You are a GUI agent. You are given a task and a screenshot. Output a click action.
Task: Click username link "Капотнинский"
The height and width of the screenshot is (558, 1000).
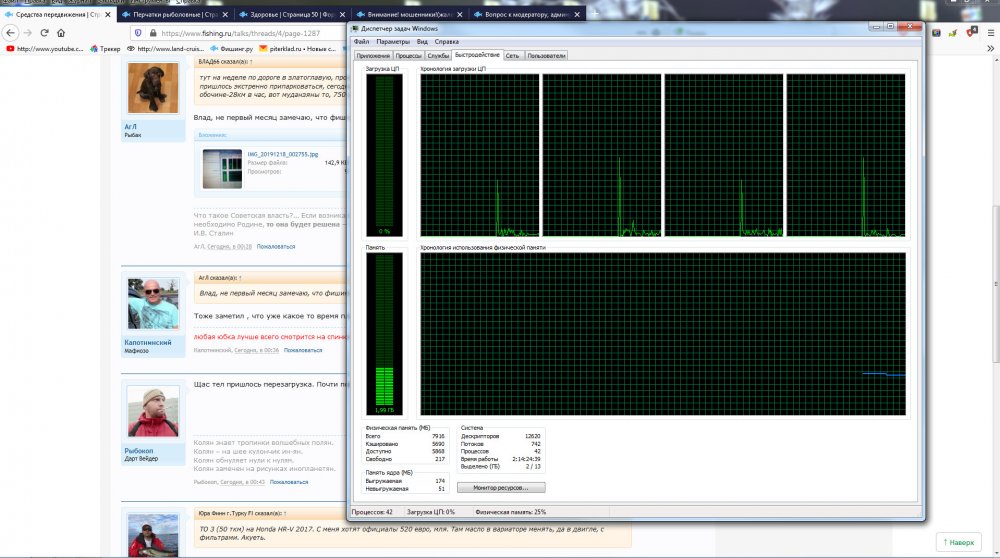coord(148,342)
